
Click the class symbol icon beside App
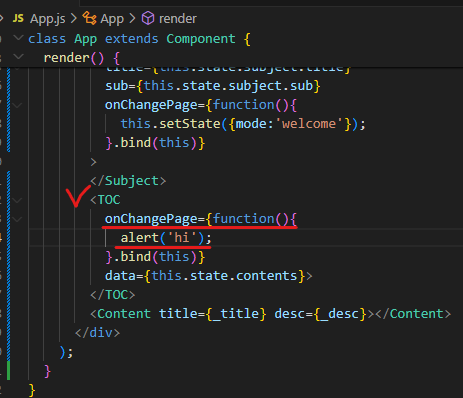[x=89, y=18]
